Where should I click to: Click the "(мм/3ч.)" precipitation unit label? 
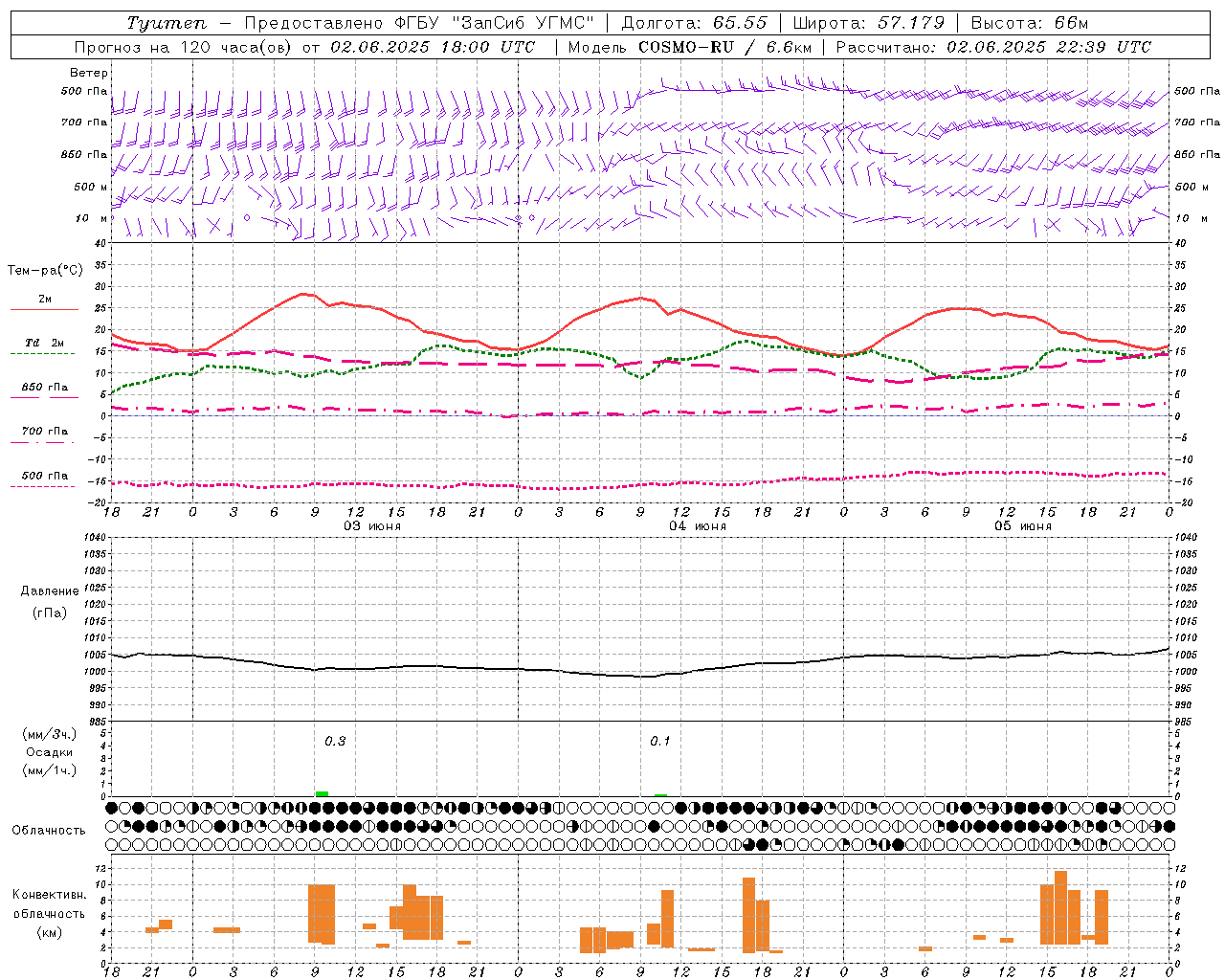tap(50, 734)
